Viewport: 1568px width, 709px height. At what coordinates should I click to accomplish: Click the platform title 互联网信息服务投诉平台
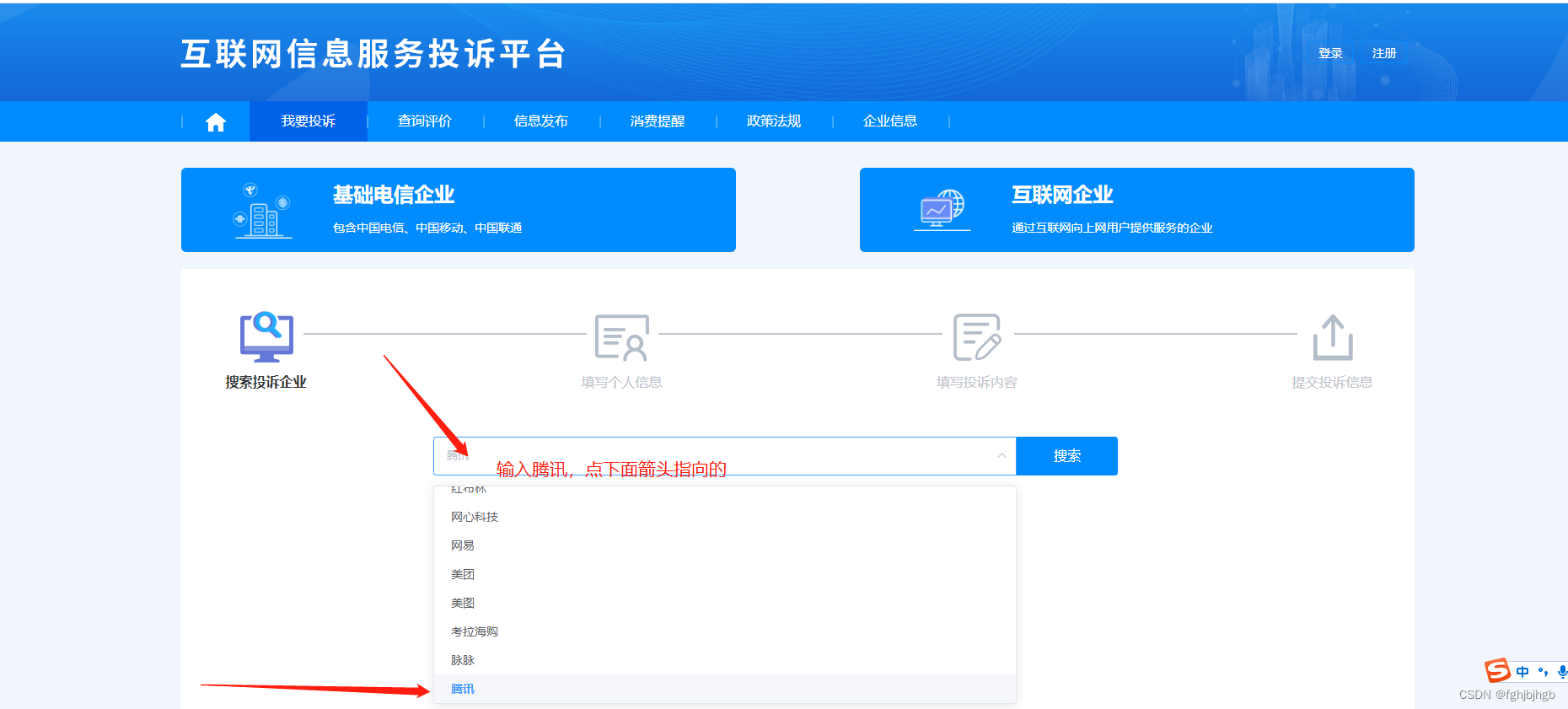point(373,54)
